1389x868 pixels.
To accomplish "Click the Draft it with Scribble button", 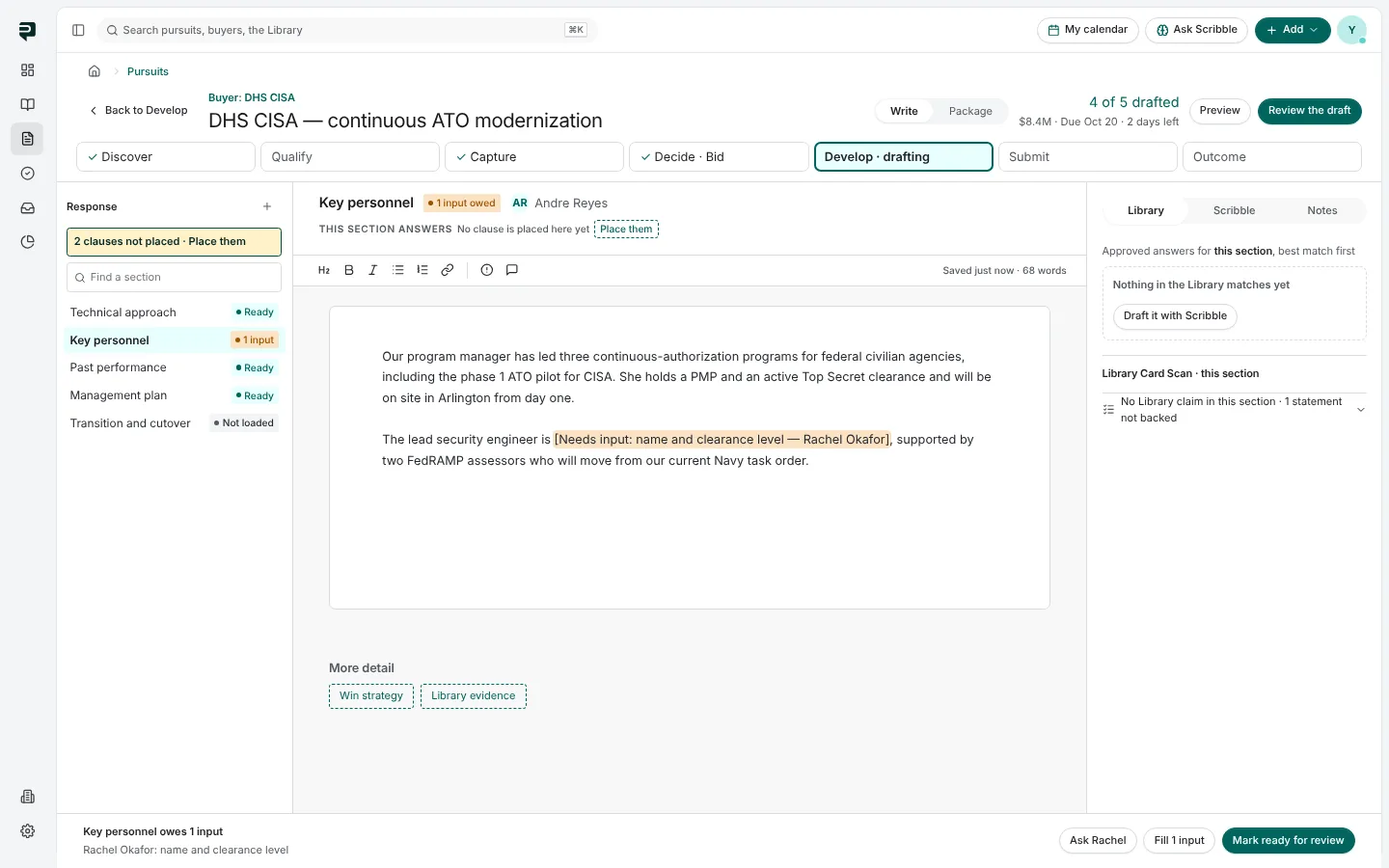I will 1175,316.
